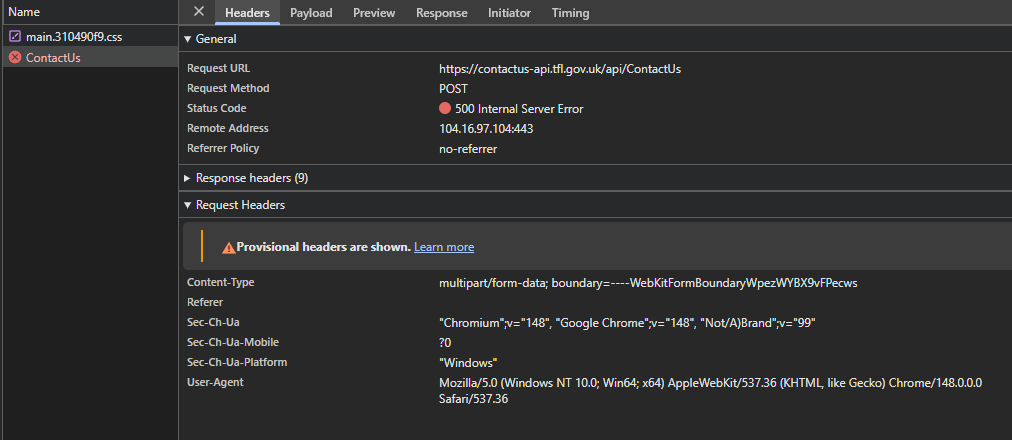Click the Referrer Policy label
The image size is (1012, 440).
pos(223,148)
